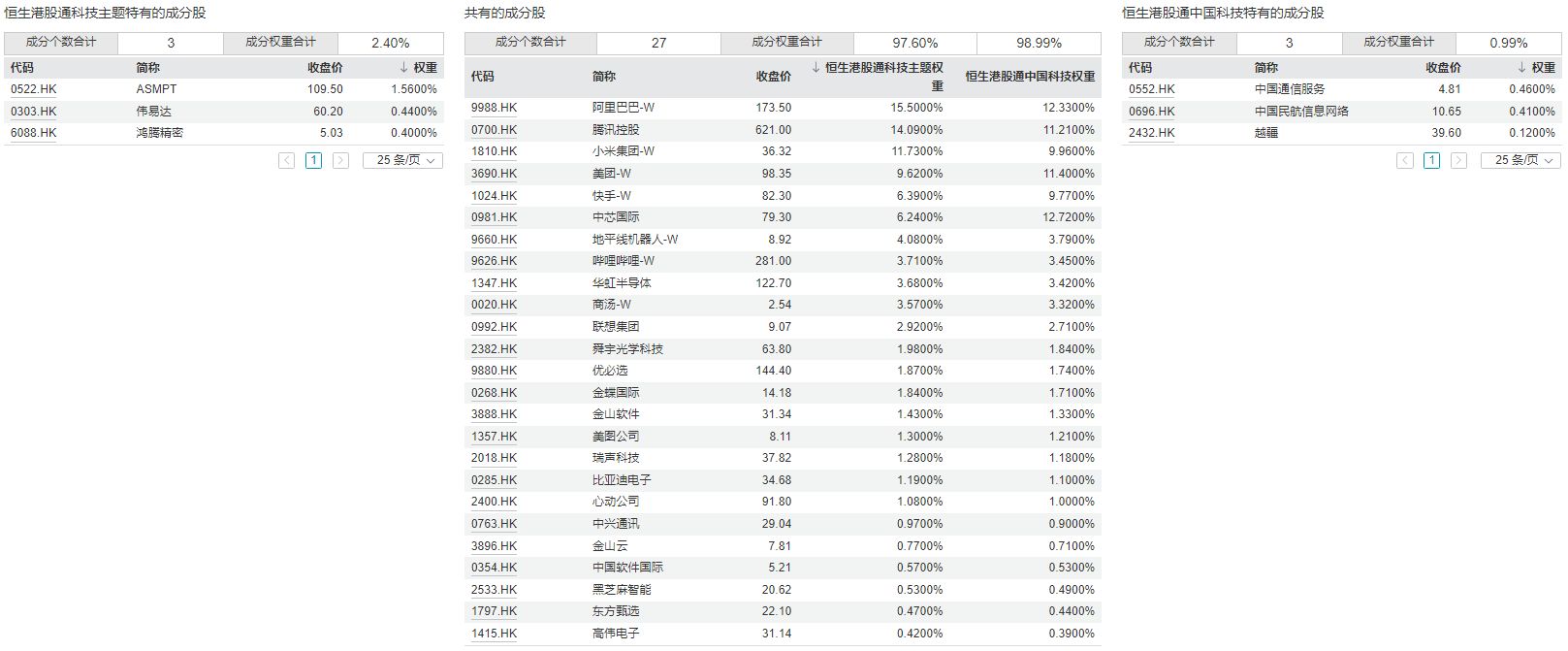Viewport: 1568px width, 651px height.
Task: Click the 0.99% weight total value
Action: pos(1508,44)
